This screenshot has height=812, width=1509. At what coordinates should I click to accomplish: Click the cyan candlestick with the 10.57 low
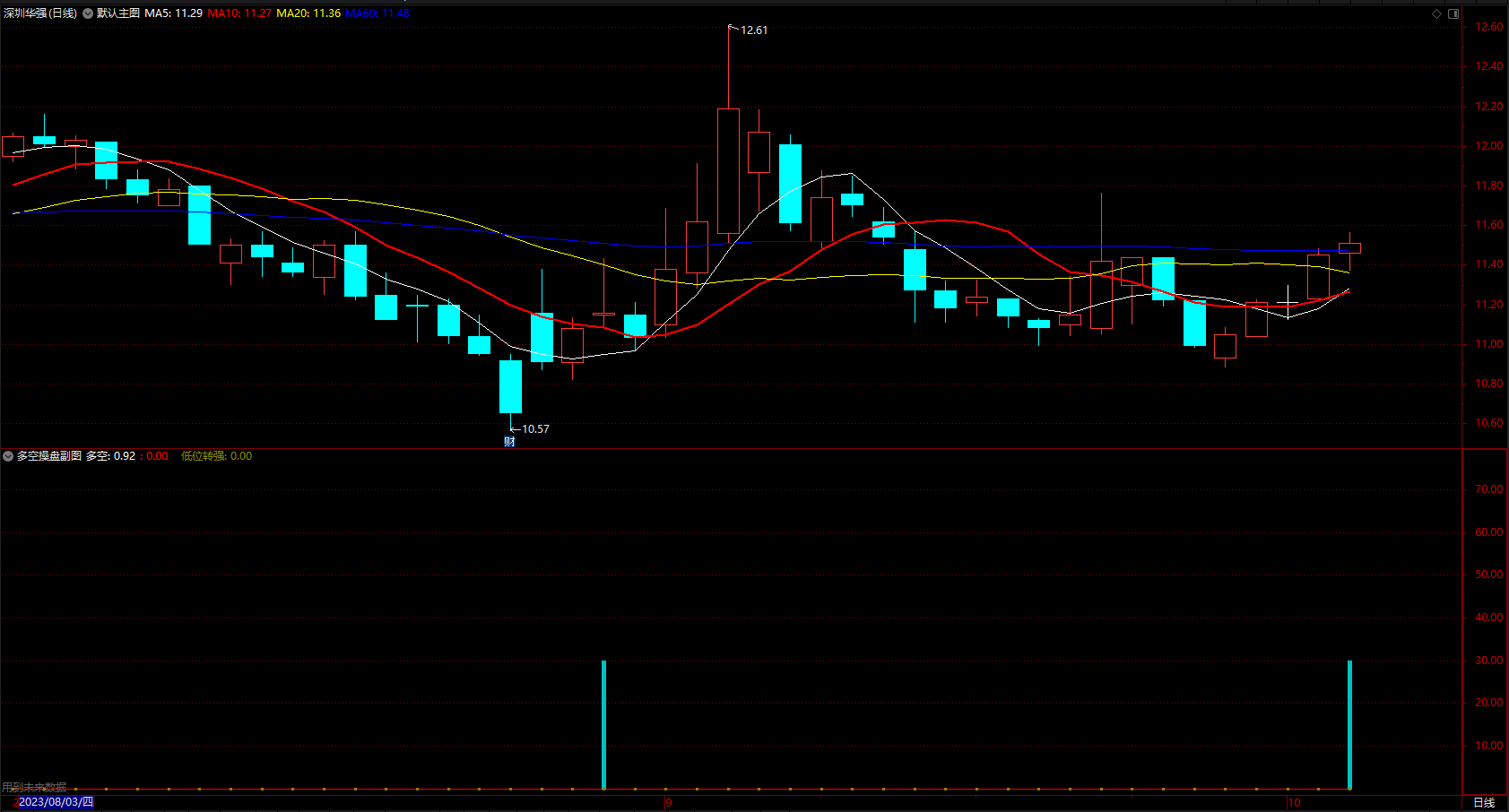510,386
